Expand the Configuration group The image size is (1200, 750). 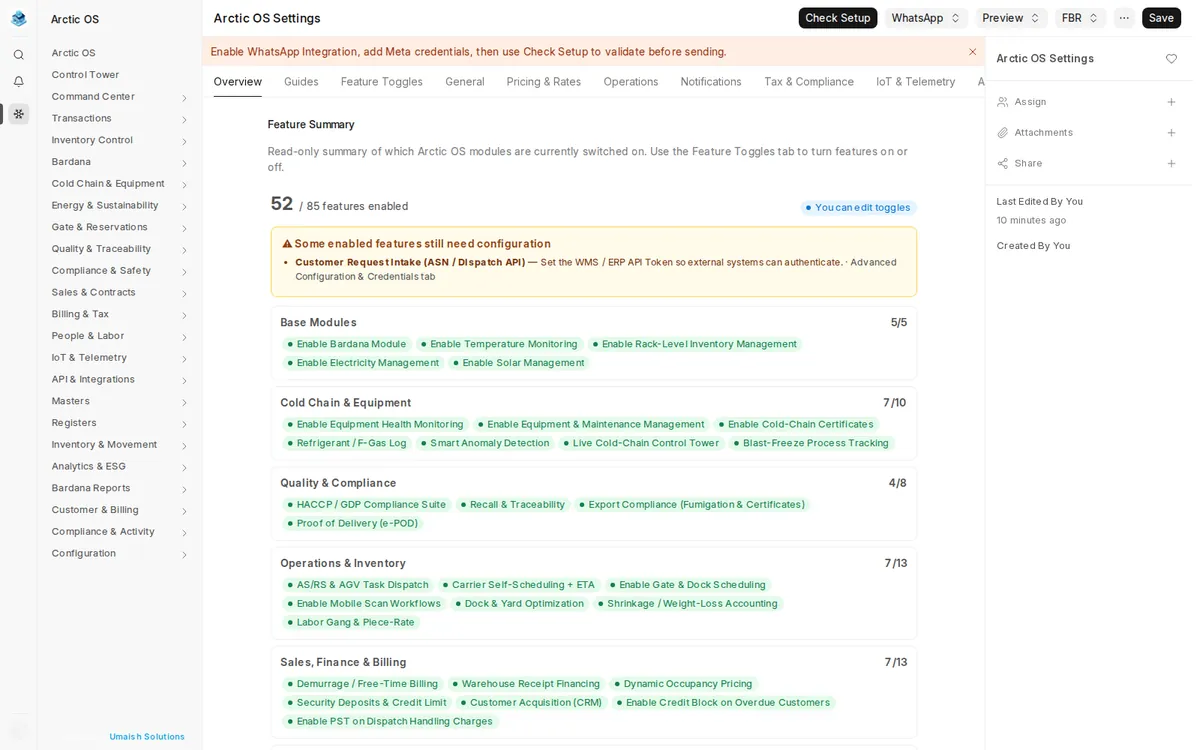[x=184, y=555]
